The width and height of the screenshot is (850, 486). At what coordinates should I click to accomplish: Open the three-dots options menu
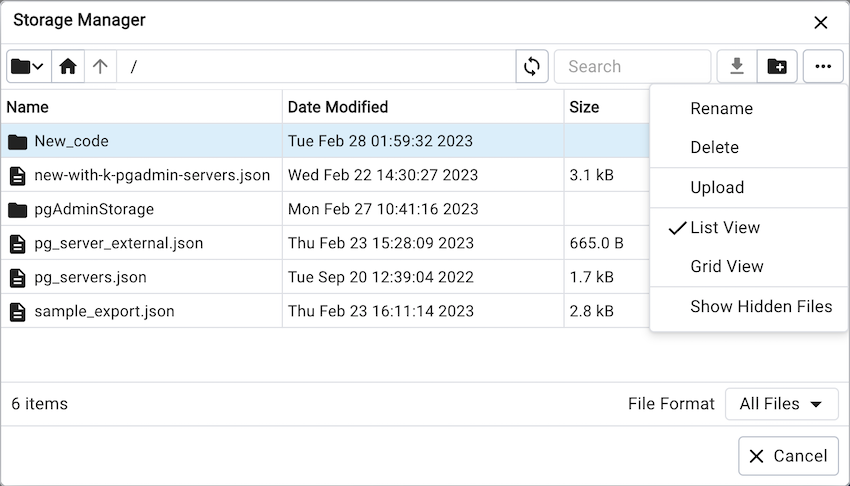pyautogui.click(x=823, y=67)
